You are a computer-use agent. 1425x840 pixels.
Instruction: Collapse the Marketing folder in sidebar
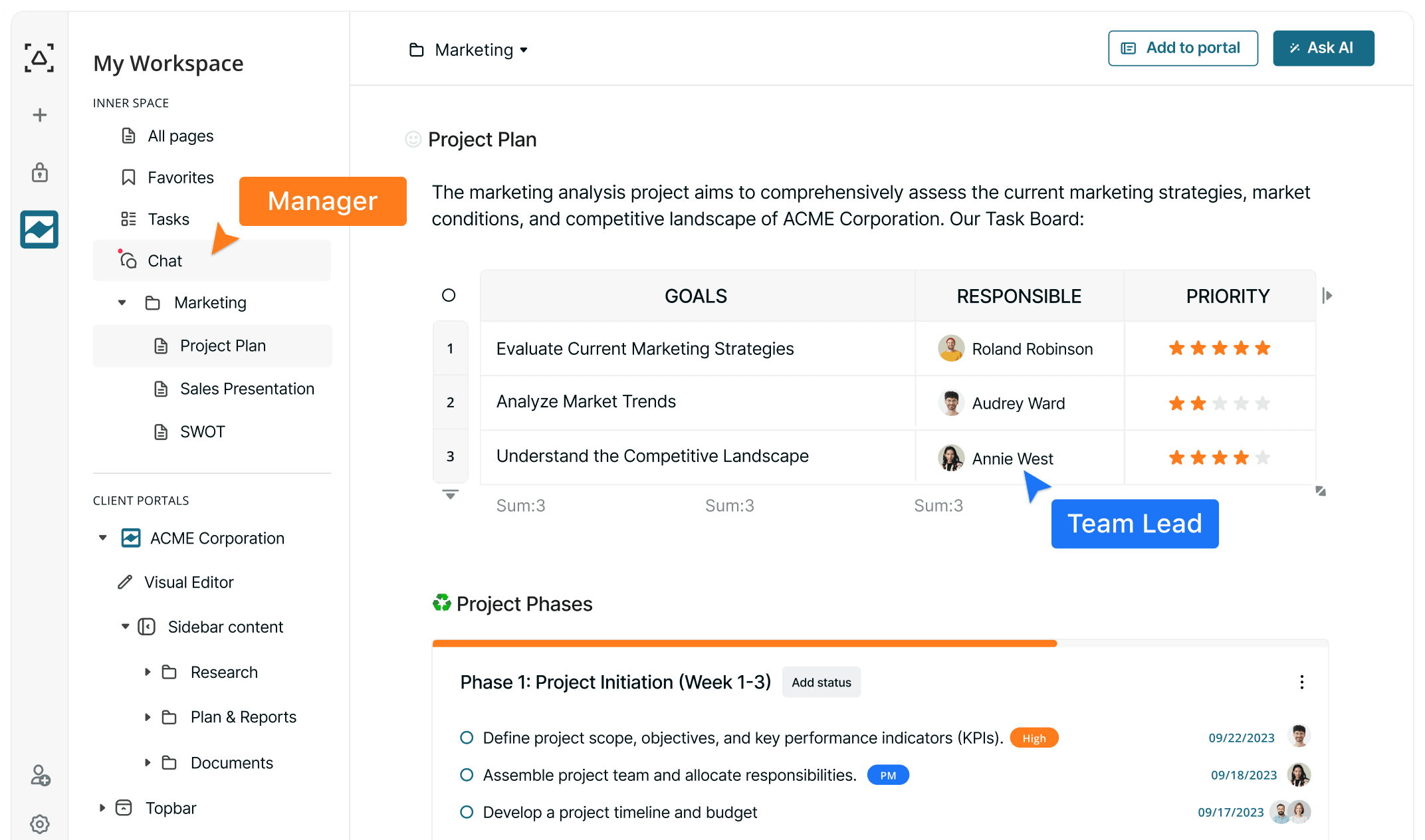click(x=122, y=303)
